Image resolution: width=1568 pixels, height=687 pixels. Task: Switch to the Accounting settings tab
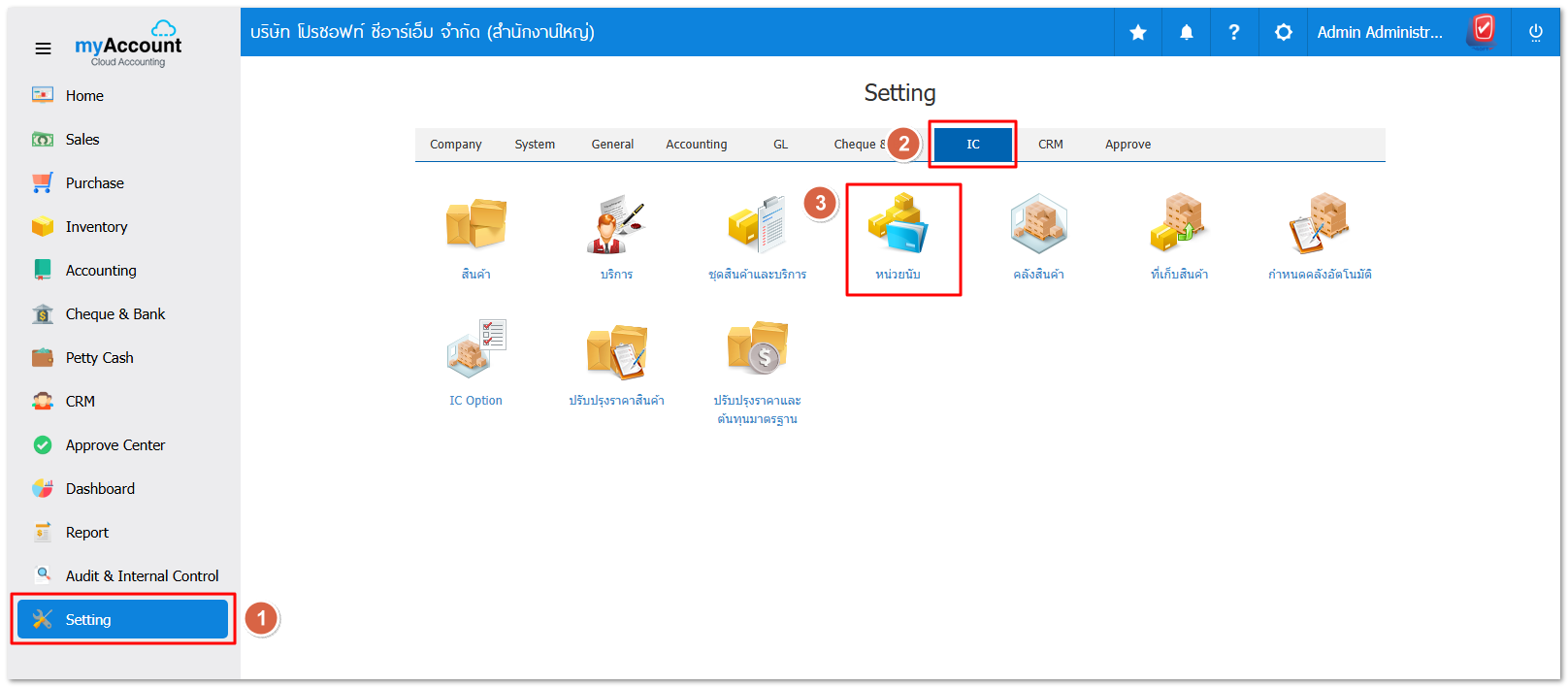coord(696,145)
